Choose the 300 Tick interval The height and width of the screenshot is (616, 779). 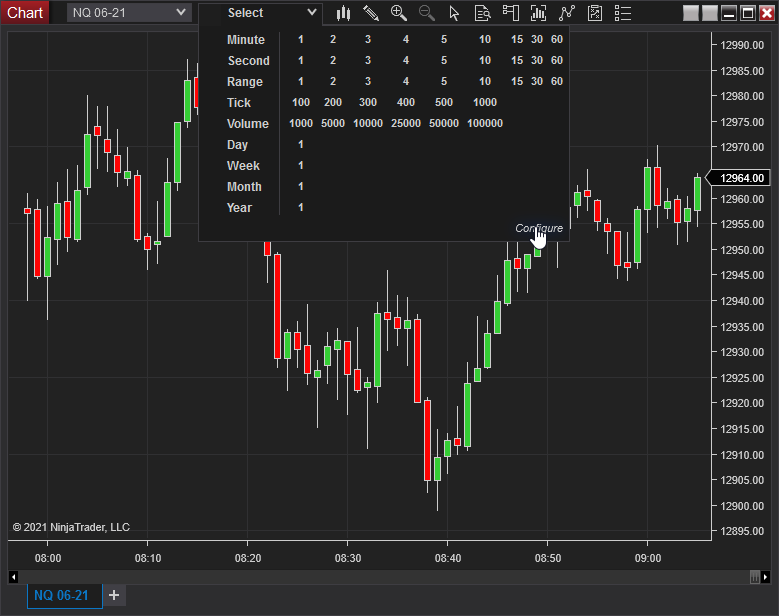(368, 102)
